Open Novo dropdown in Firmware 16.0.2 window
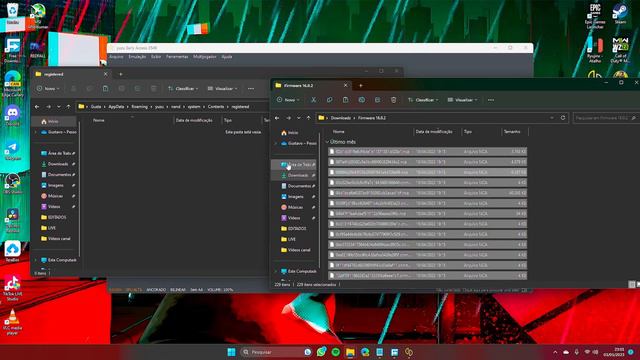640x360 pixels. click(288, 100)
